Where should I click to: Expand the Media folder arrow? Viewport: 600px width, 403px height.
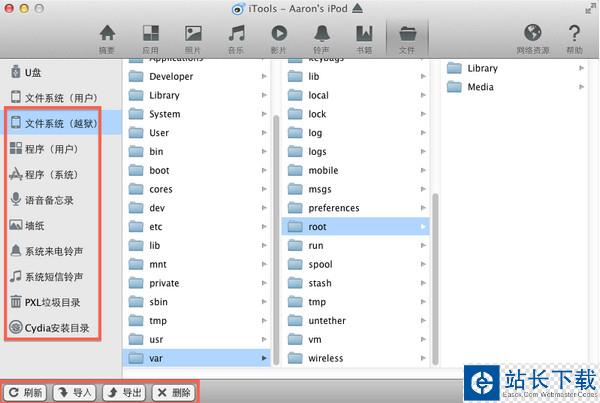(x=582, y=87)
